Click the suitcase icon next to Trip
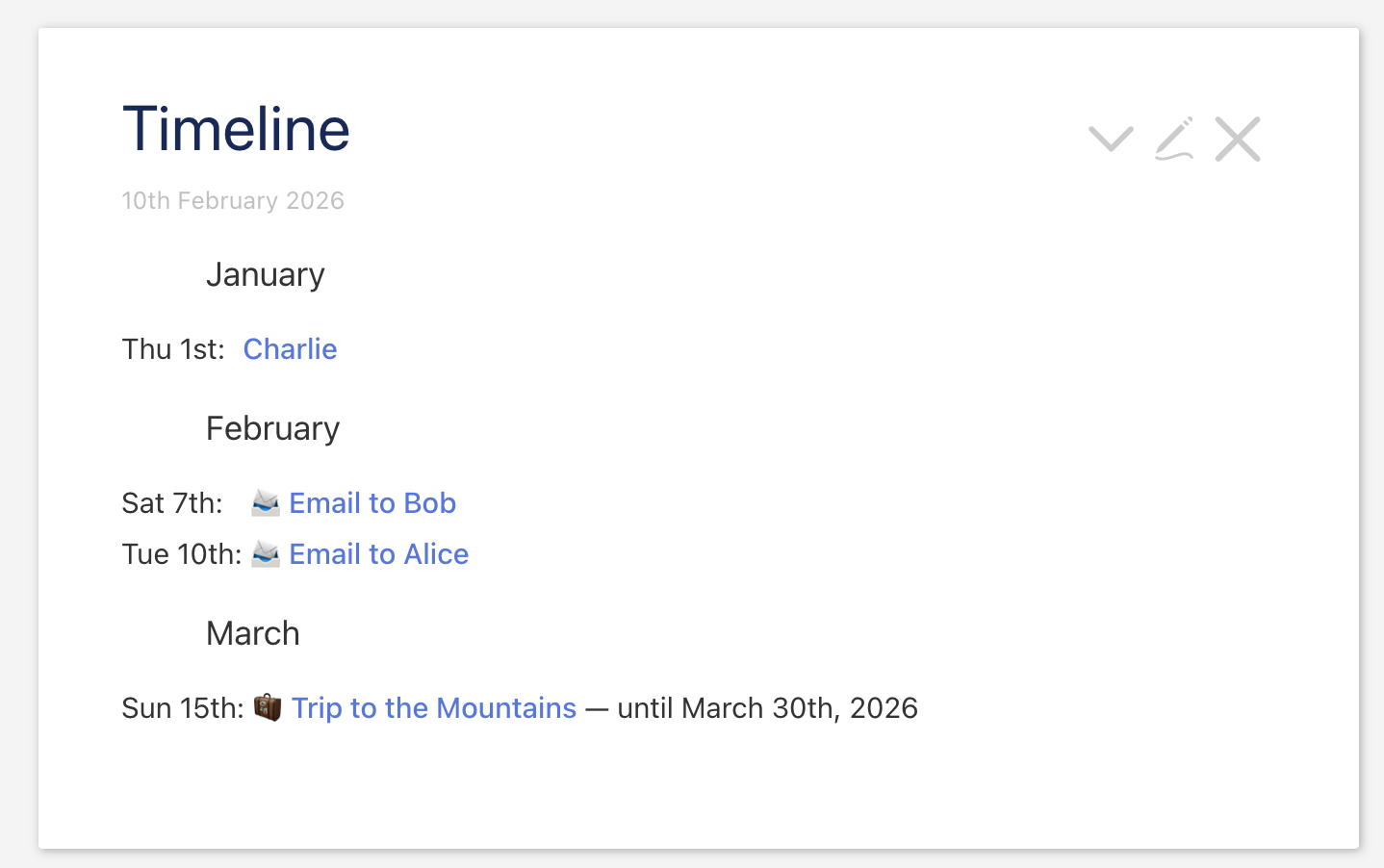 tap(268, 708)
